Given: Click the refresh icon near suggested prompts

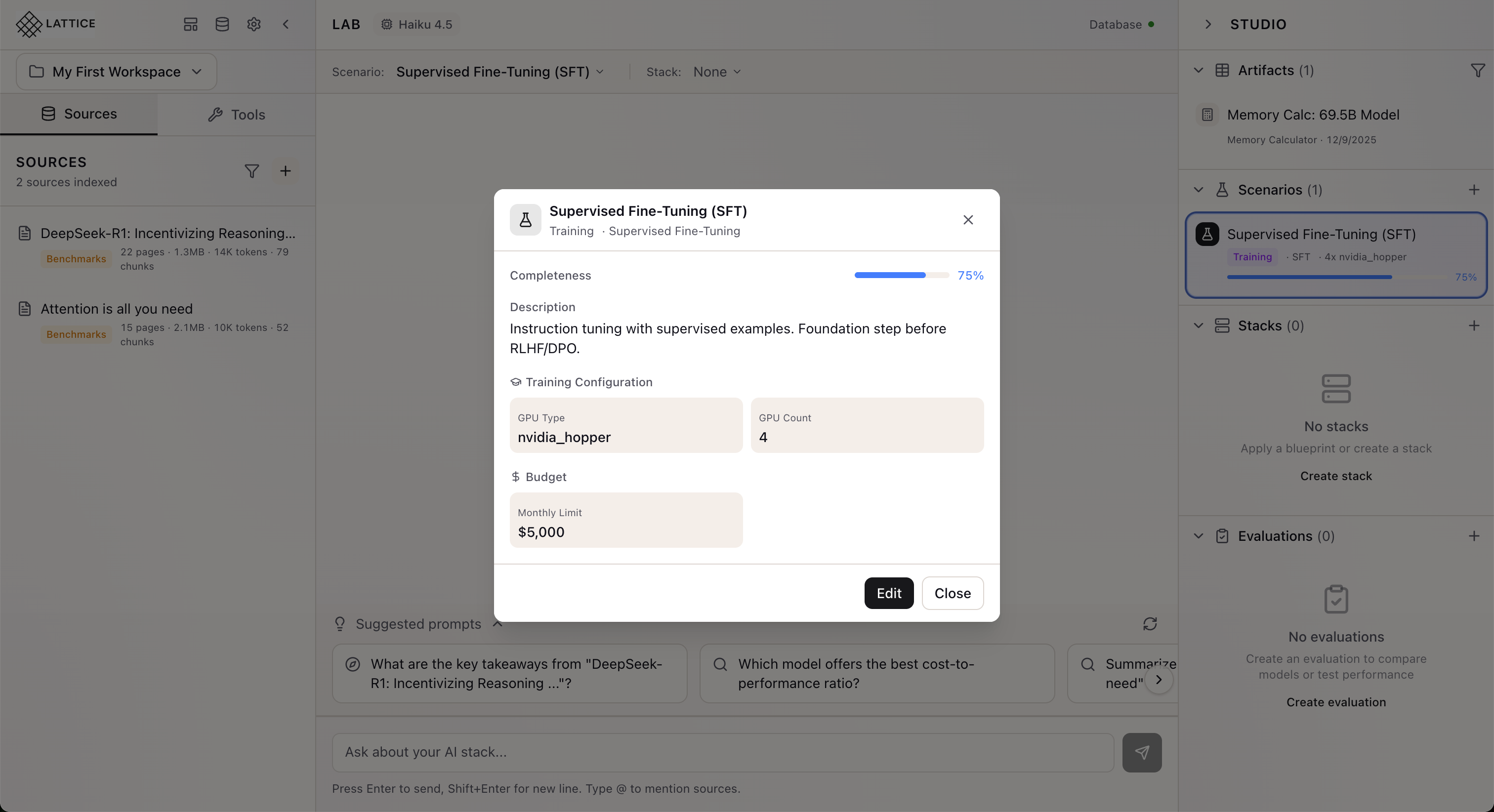Looking at the screenshot, I should click(x=1151, y=623).
